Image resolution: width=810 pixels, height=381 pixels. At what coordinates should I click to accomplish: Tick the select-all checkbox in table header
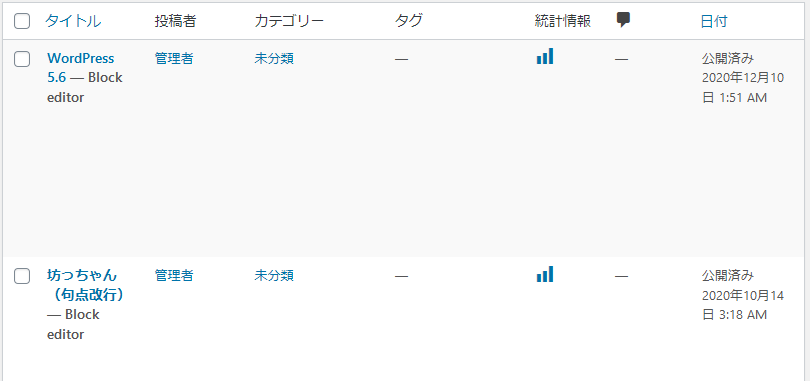(22, 21)
